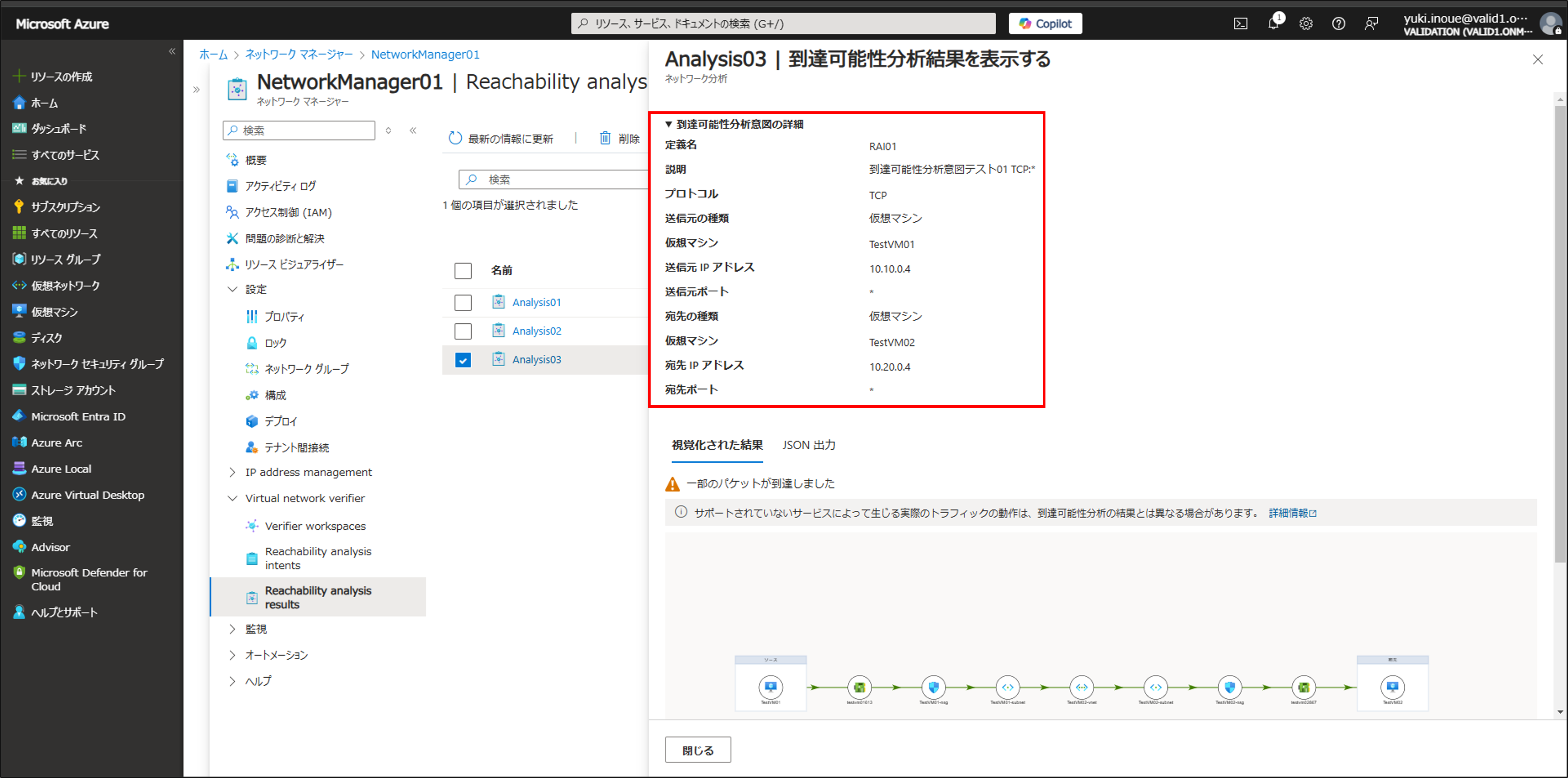This screenshot has height=778, width=1568.
Task: Expand IP address management menu group
Action: [x=232, y=472]
